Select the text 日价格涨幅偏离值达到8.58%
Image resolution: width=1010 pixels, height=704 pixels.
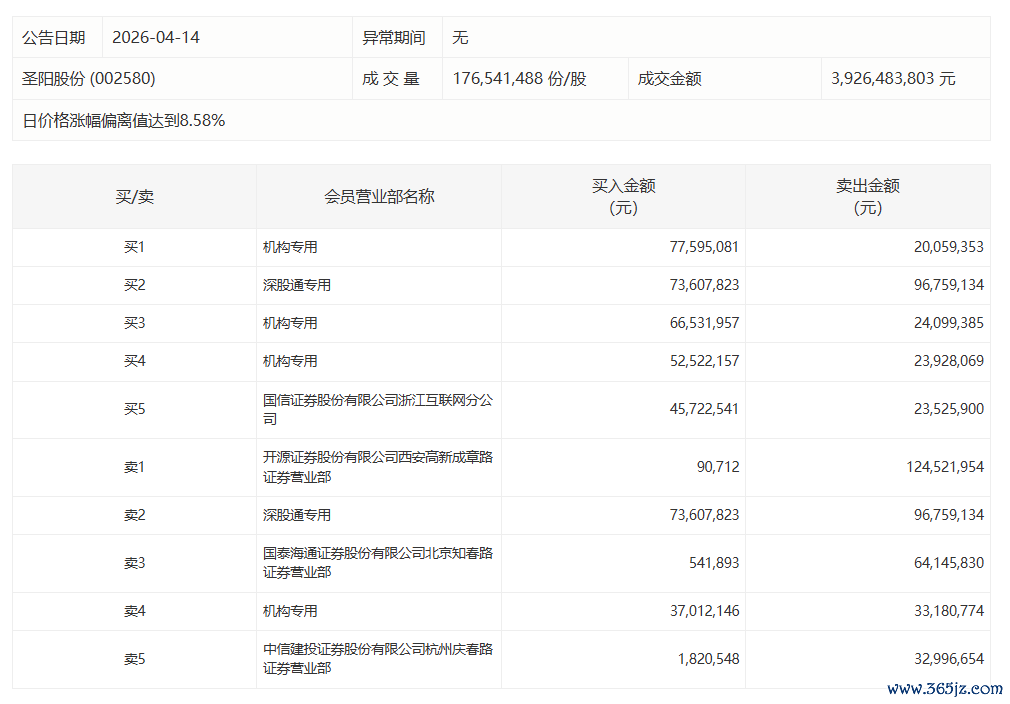(x=124, y=120)
